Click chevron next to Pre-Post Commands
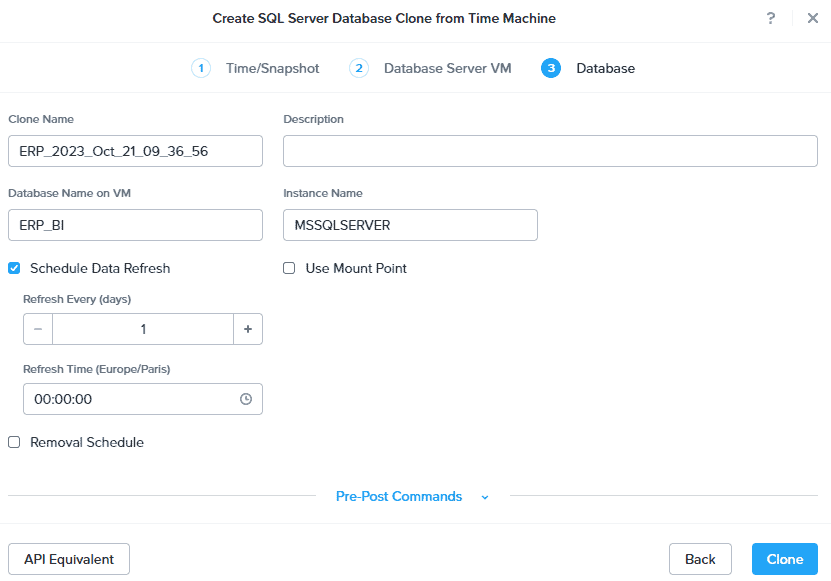 coord(485,497)
